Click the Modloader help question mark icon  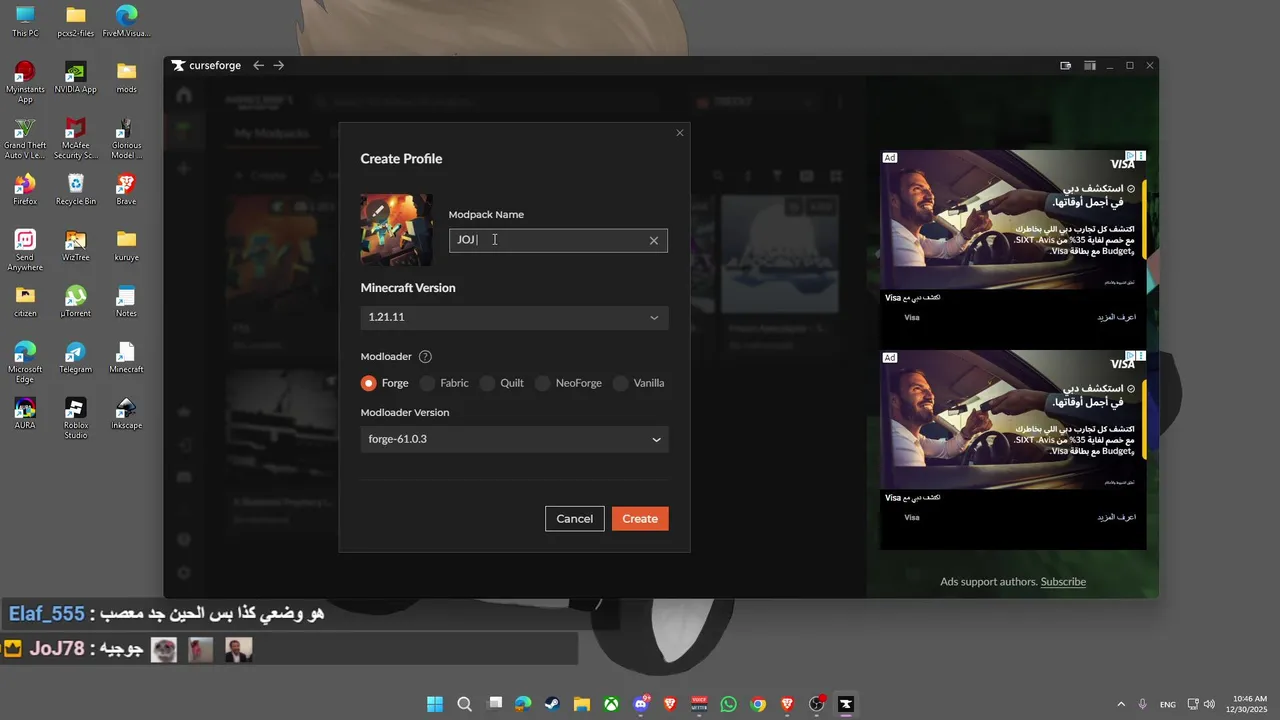(x=425, y=357)
